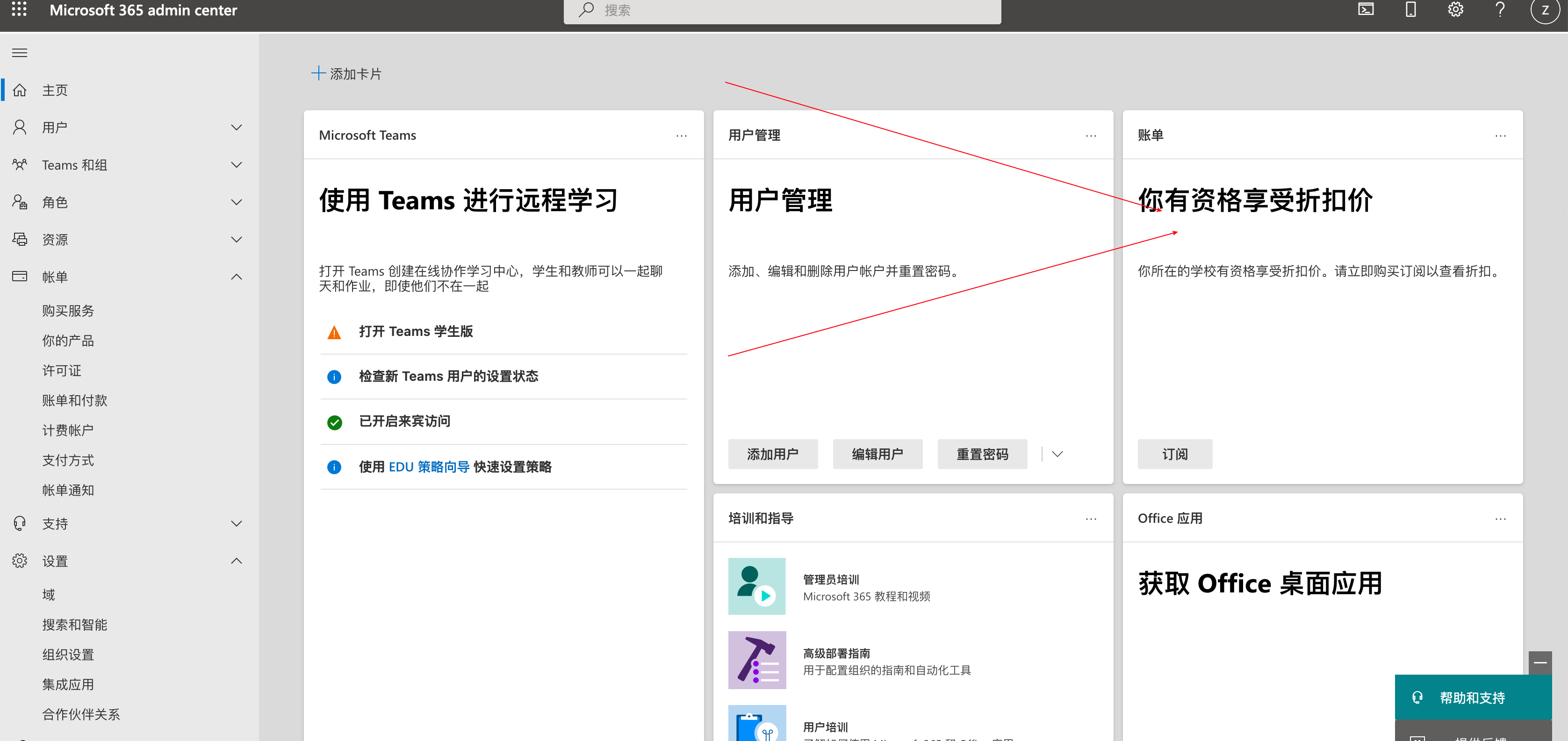Click the 角色 role icon
This screenshot has height=741, width=1568.
pyautogui.click(x=20, y=202)
